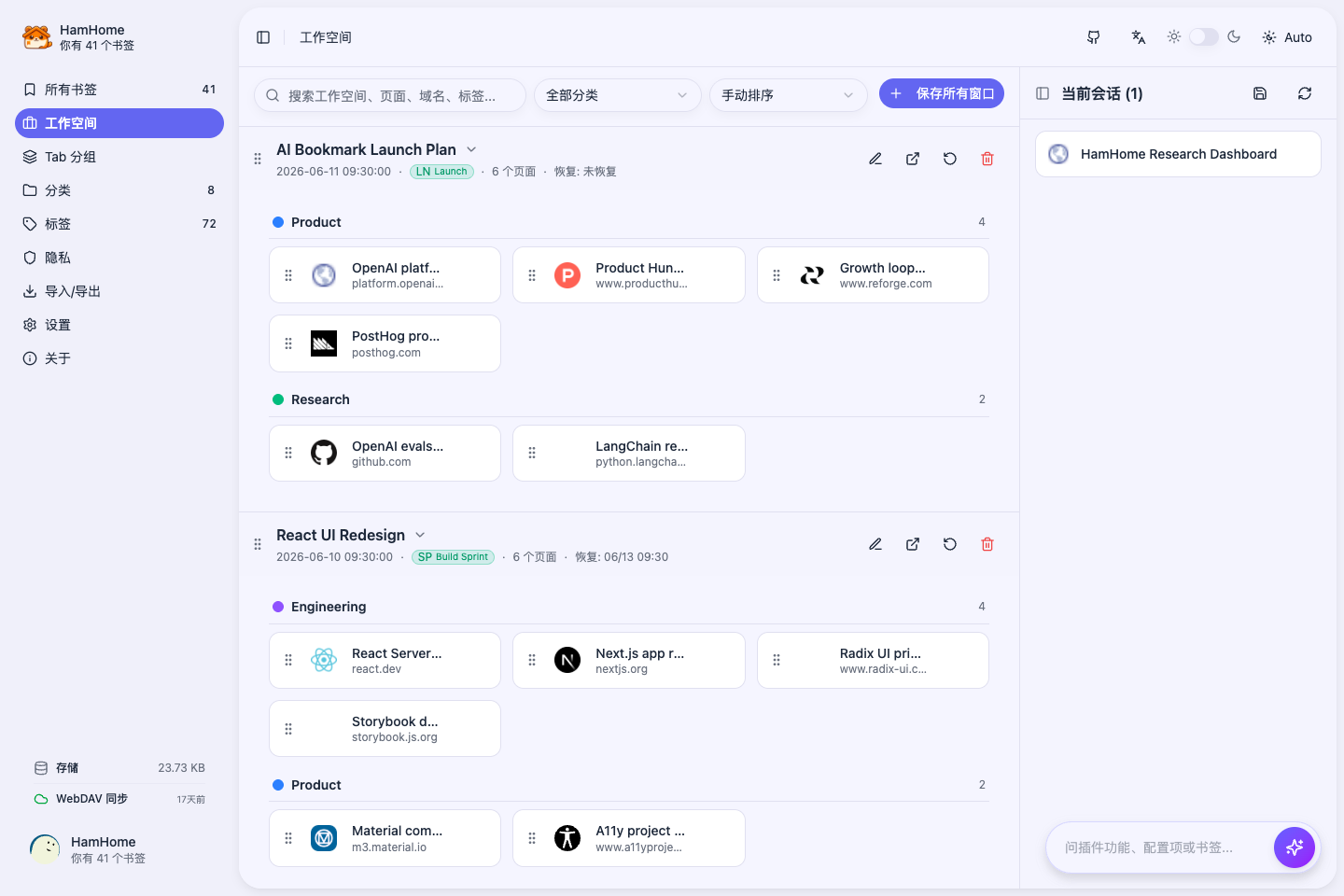
Task: Open the WebDAV 同步 status entry
Action: [x=119, y=799]
